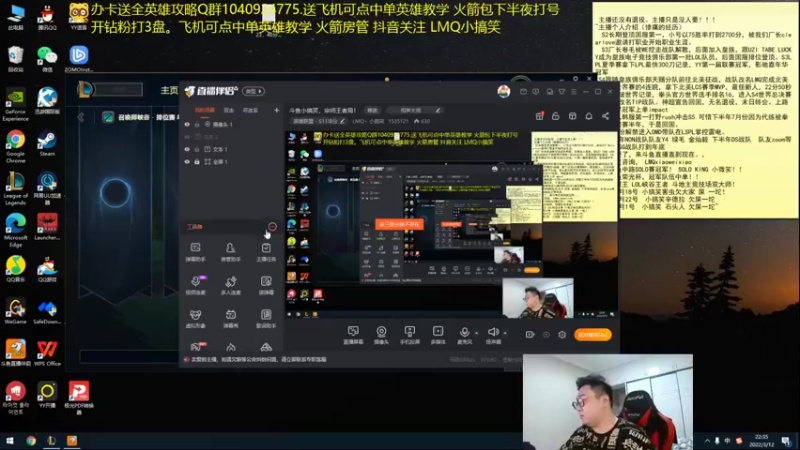Open the type pill dropdown beside streaming app logo
The width and height of the screenshot is (800, 450).
click(254, 91)
